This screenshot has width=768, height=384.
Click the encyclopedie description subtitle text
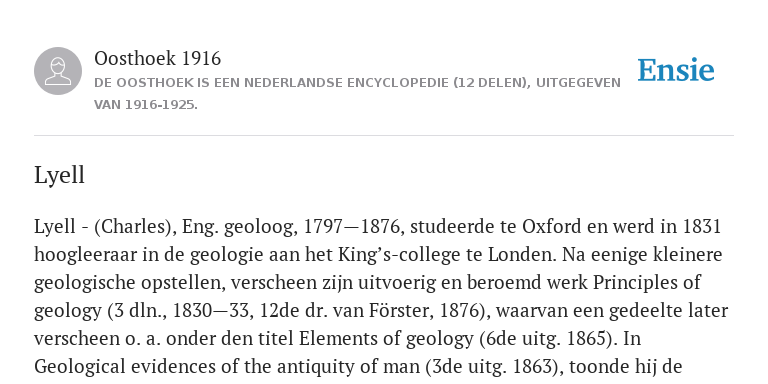(x=357, y=94)
